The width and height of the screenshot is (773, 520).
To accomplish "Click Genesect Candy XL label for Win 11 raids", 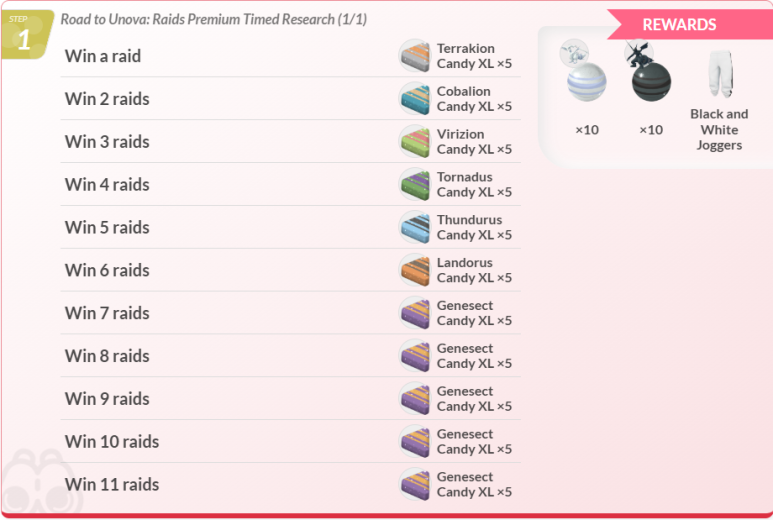I will tap(474, 485).
